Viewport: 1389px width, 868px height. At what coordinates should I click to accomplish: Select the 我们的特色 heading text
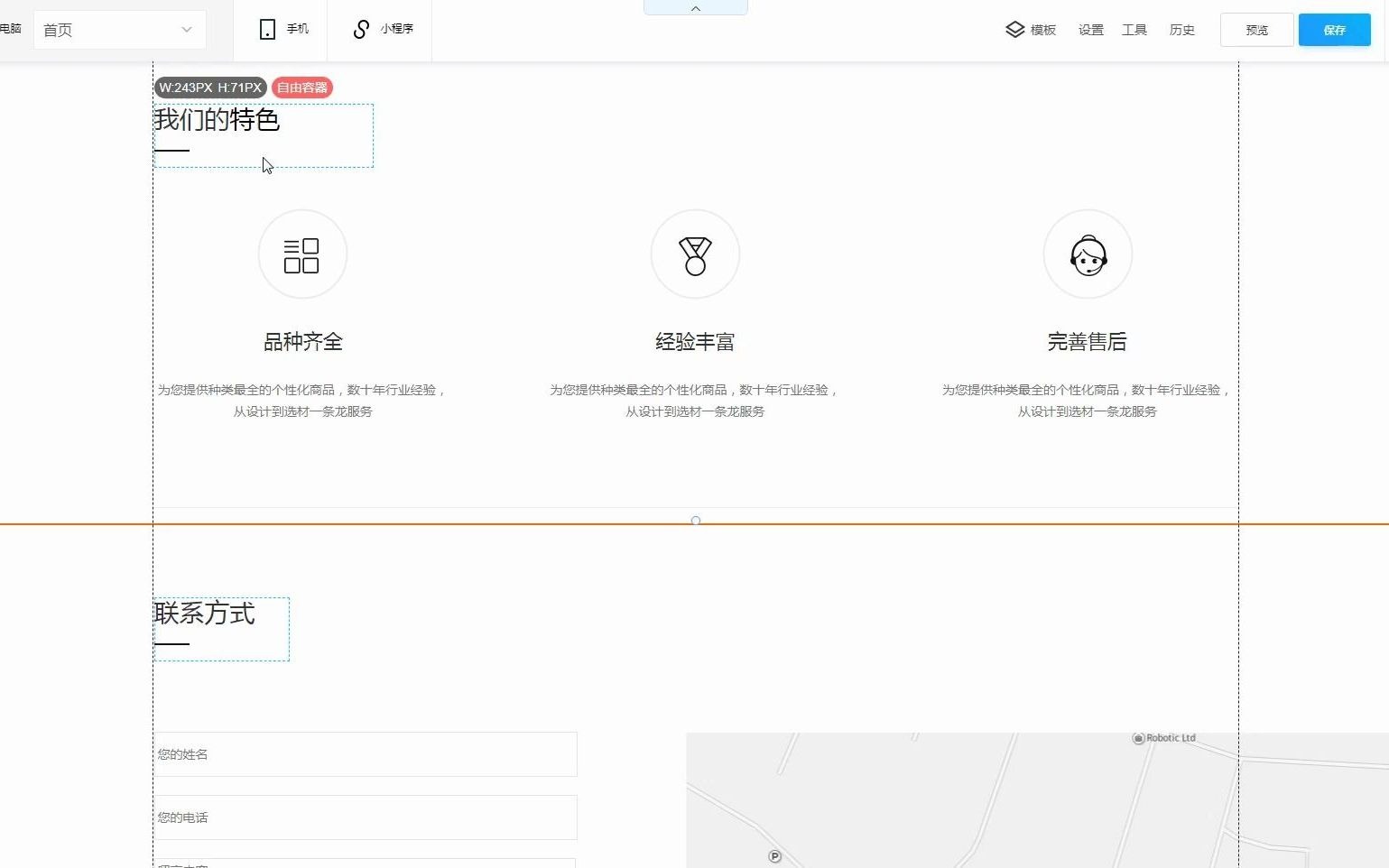pos(217,119)
